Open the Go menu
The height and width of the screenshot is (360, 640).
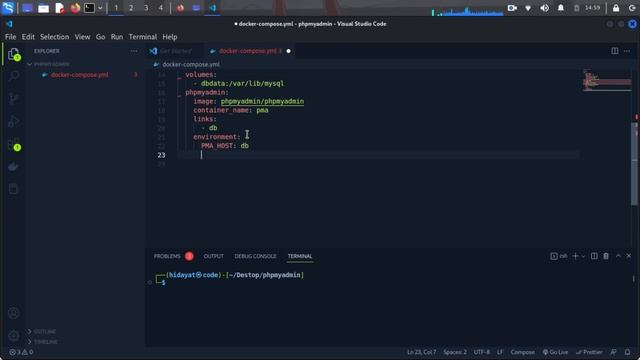click(100, 37)
